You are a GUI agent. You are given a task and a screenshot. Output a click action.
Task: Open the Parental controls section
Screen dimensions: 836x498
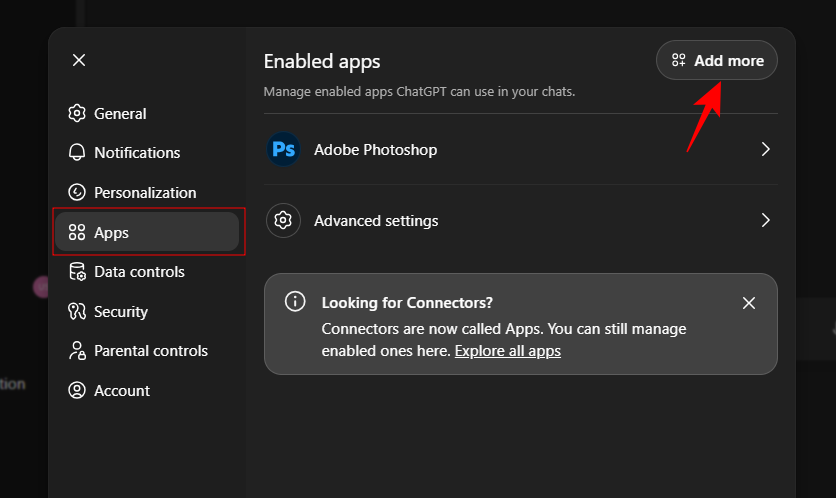tap(150, 351)
